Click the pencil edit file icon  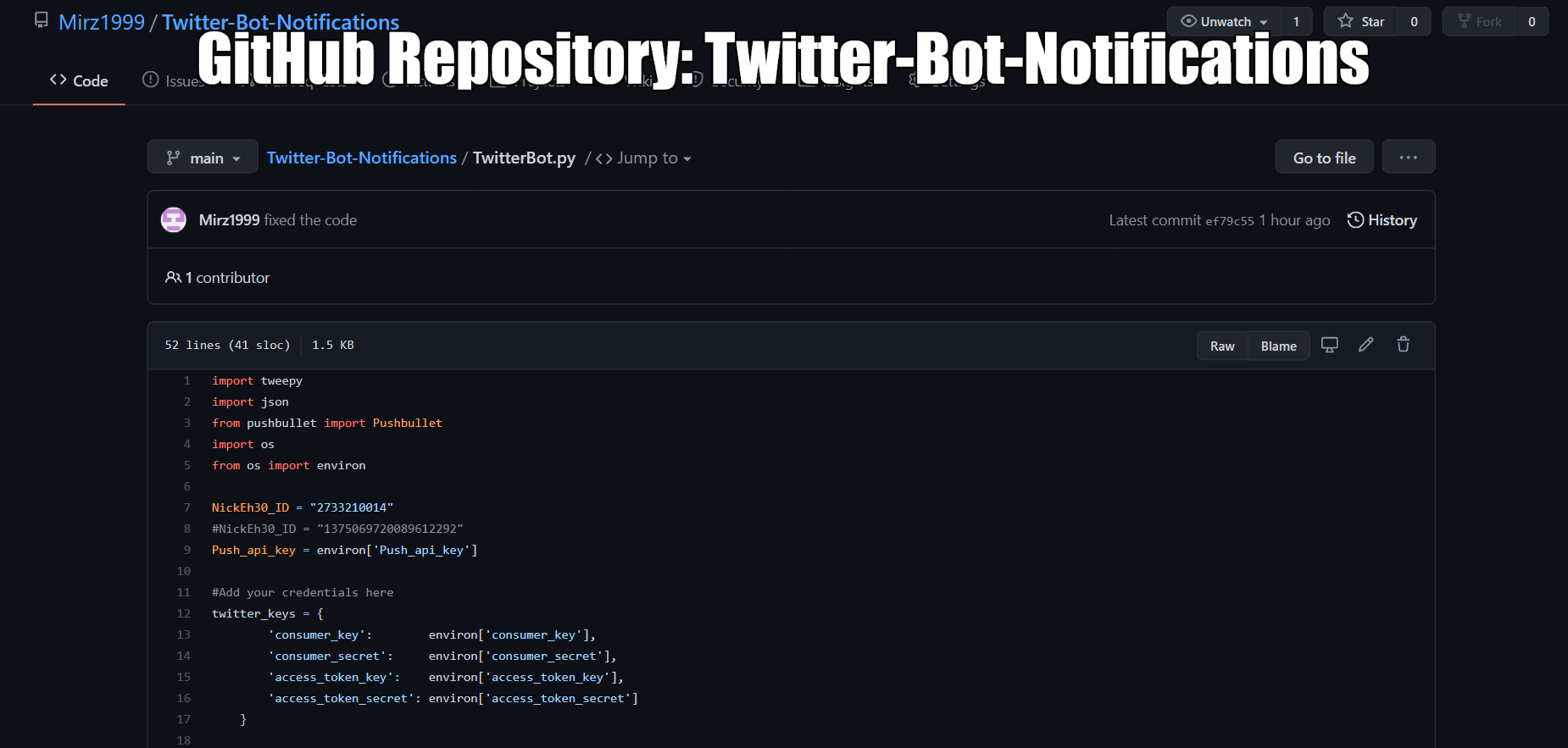point(1365,345)
